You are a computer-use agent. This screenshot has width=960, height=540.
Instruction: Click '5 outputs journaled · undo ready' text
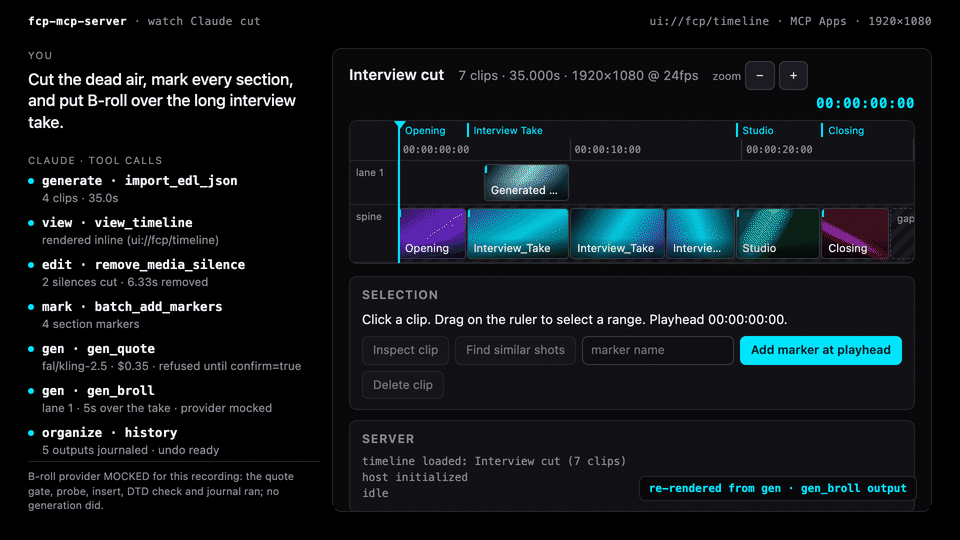tap(130, 450)
